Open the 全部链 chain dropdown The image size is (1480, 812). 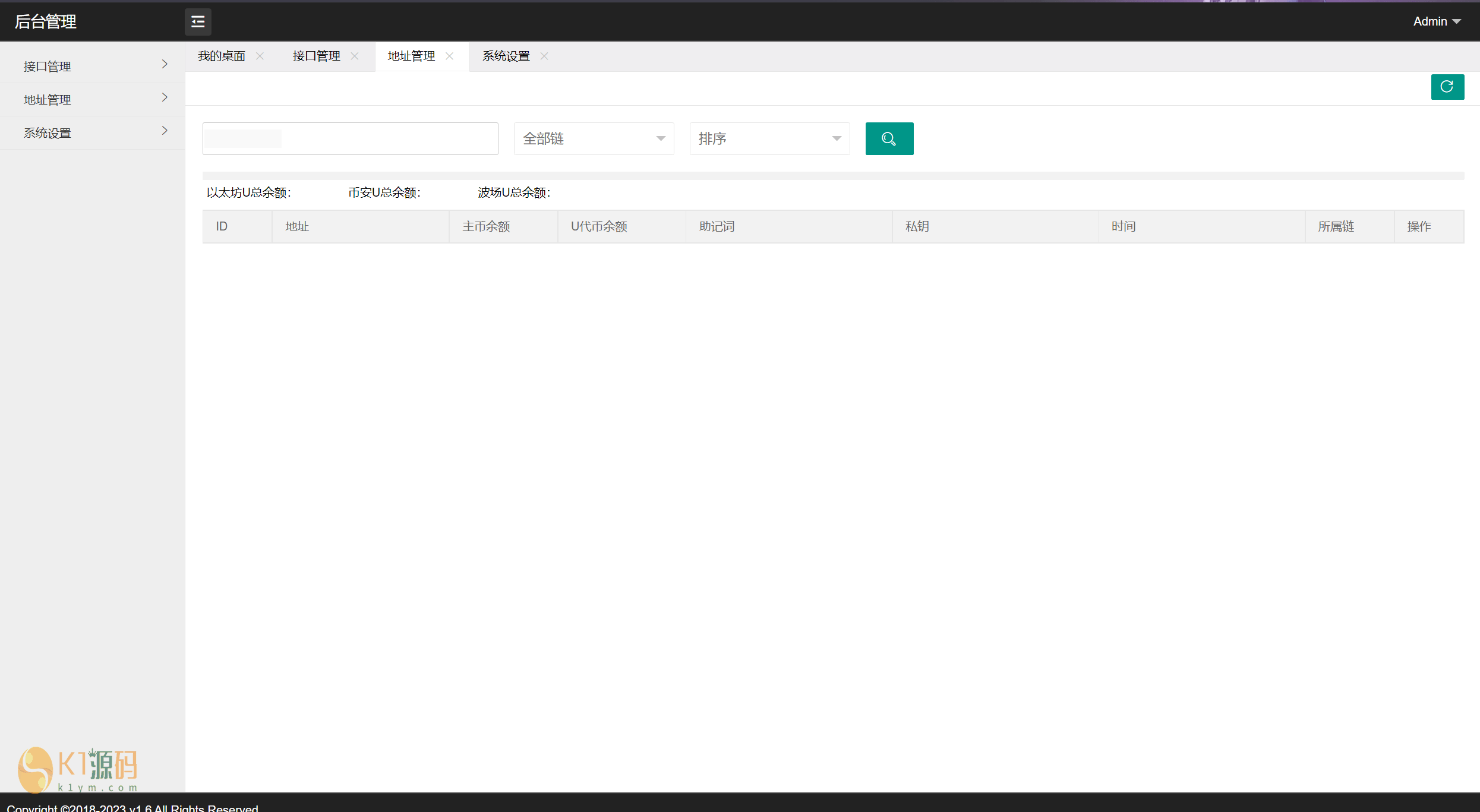pos(593,138)
